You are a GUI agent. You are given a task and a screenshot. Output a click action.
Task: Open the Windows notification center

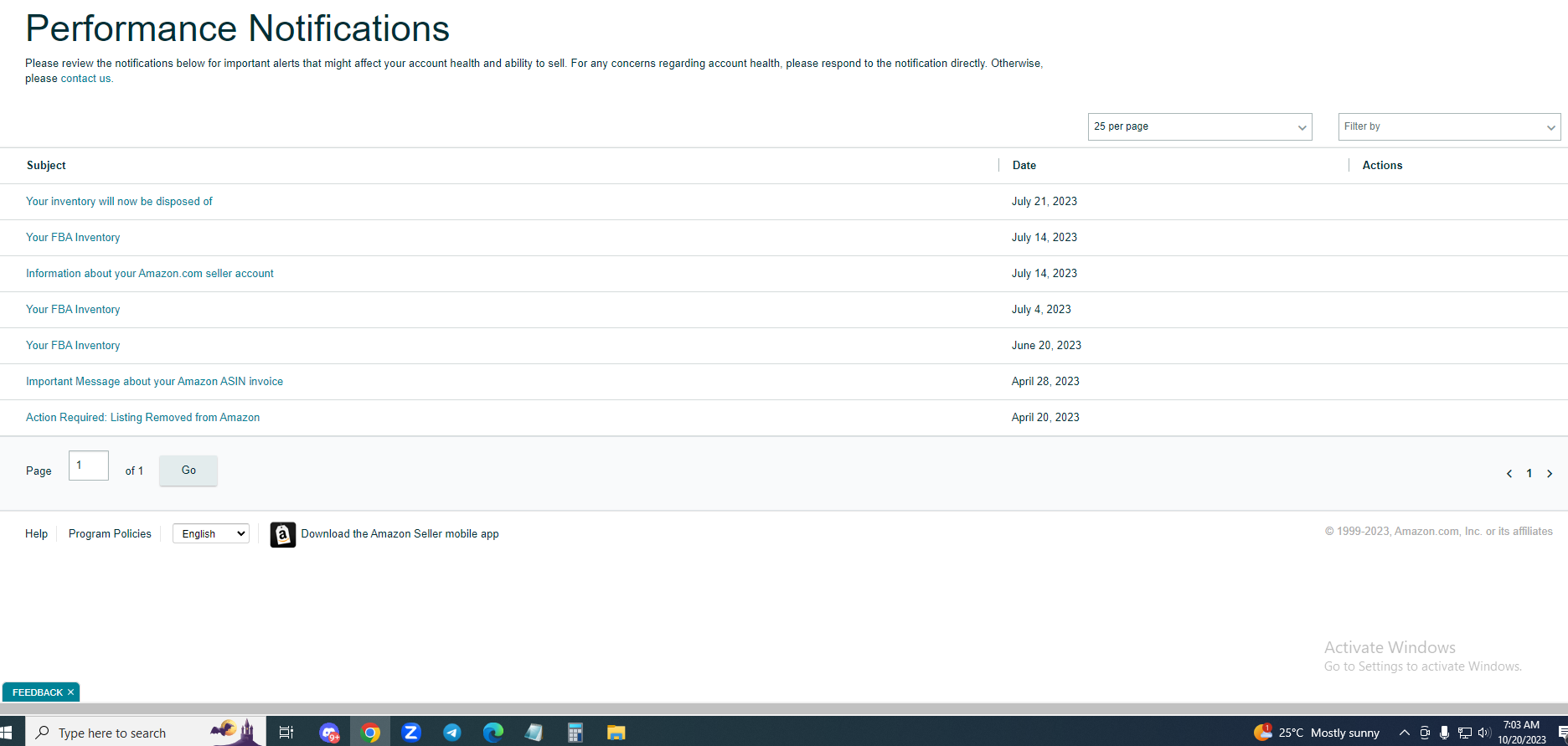pos(1563,733)
